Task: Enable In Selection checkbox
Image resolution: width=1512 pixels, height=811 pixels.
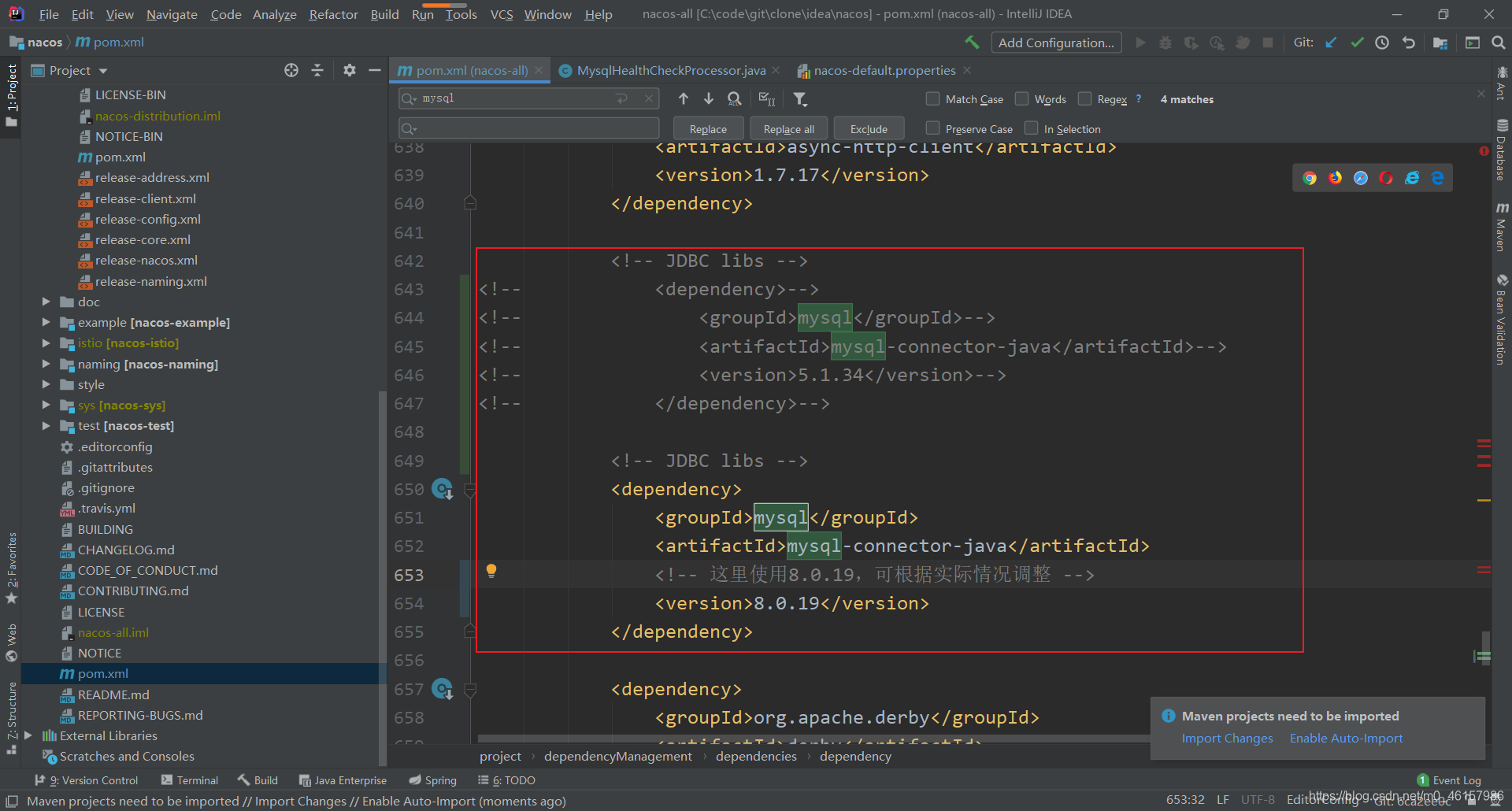Action: [x=1031, y=128]
